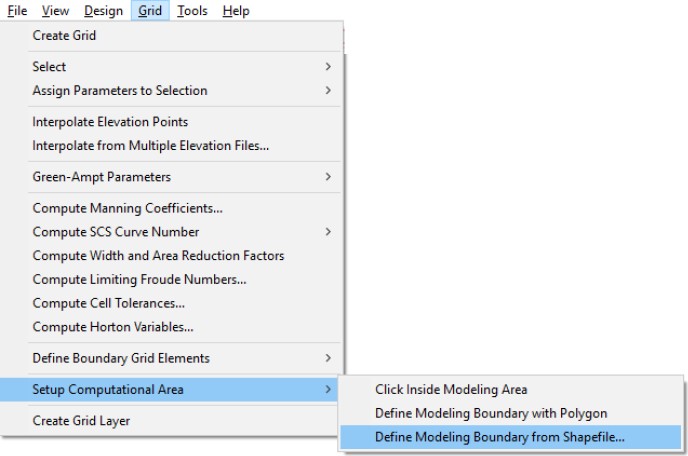Open the View menu
The image size is (688, 456).
pyautogui.click(x=56, y=11)
